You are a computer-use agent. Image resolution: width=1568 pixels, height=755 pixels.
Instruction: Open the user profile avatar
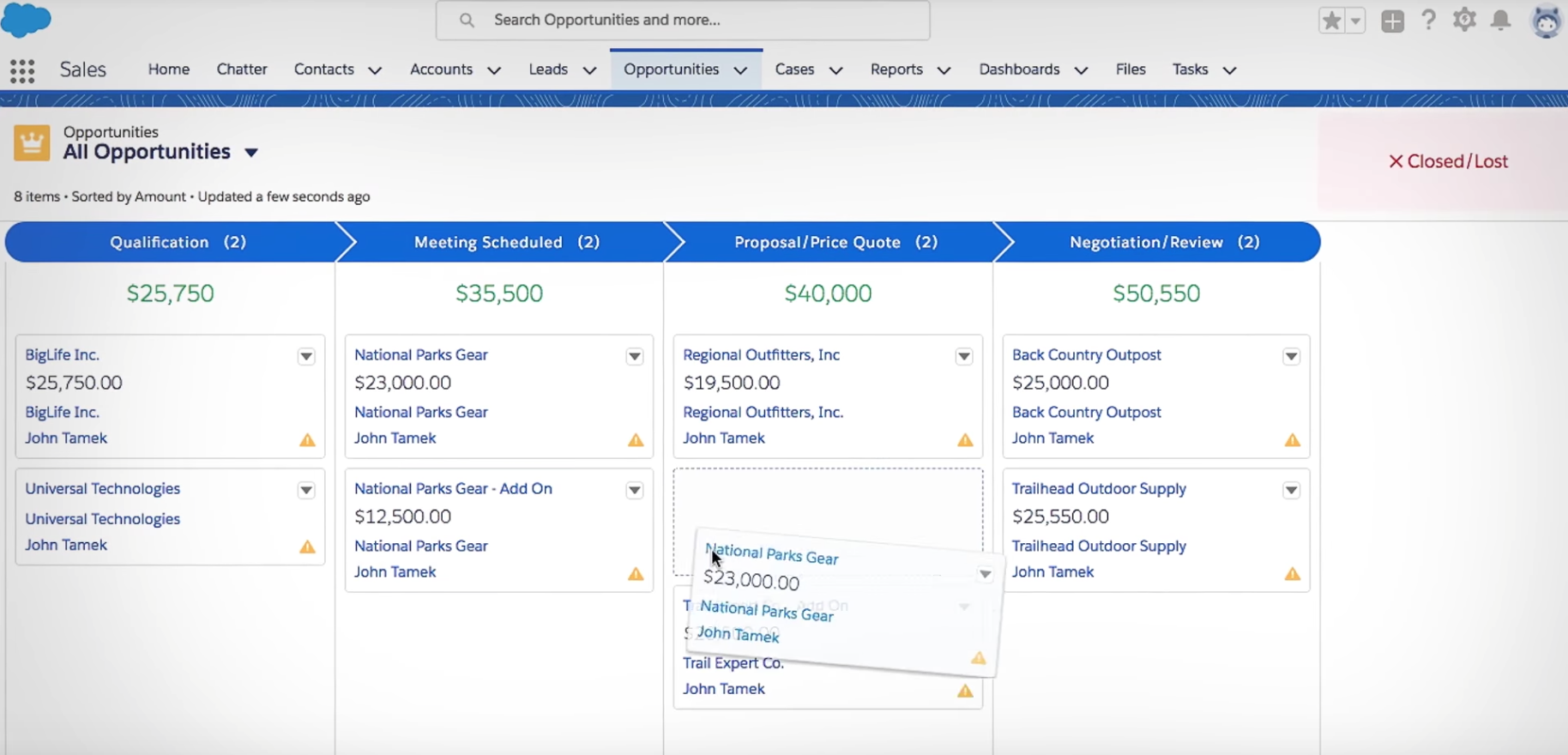click(1547, 21)
